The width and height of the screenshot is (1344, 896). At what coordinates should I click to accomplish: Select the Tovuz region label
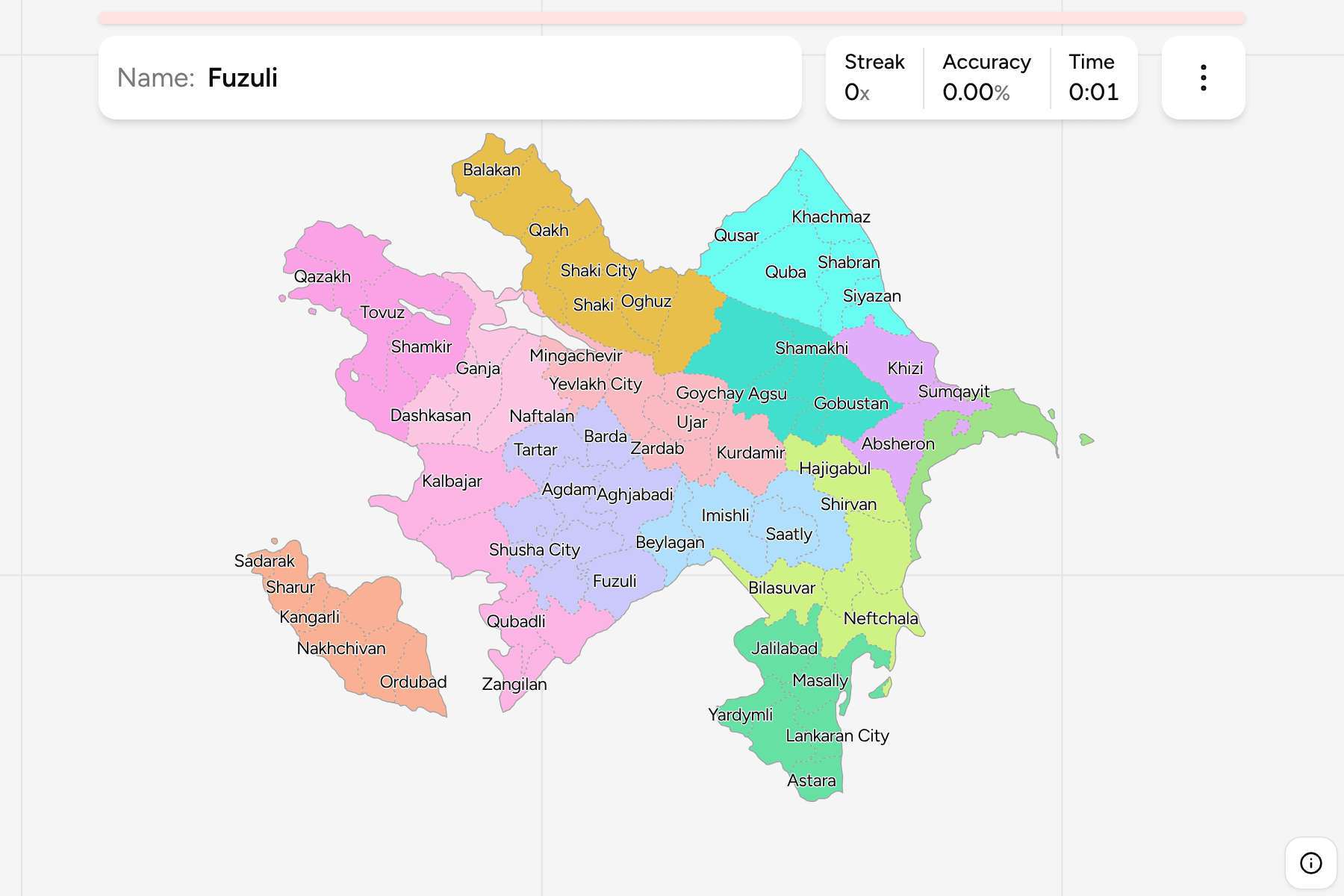coord(382,313)
